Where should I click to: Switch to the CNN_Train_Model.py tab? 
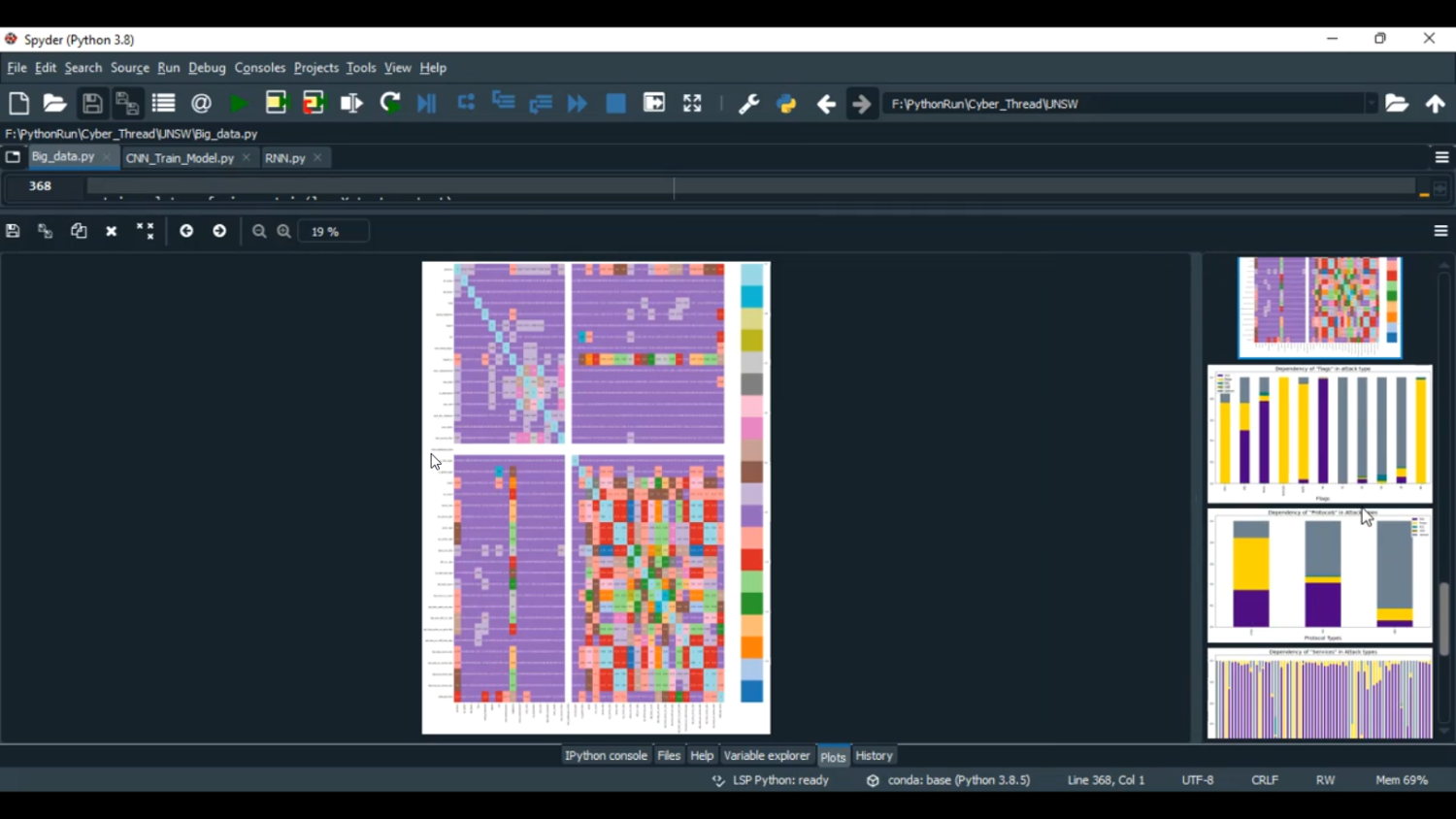tap(180, 157)
